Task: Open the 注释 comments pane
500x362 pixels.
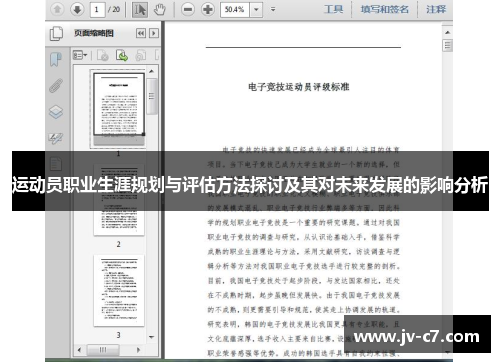Action: [x=436, y=9]
